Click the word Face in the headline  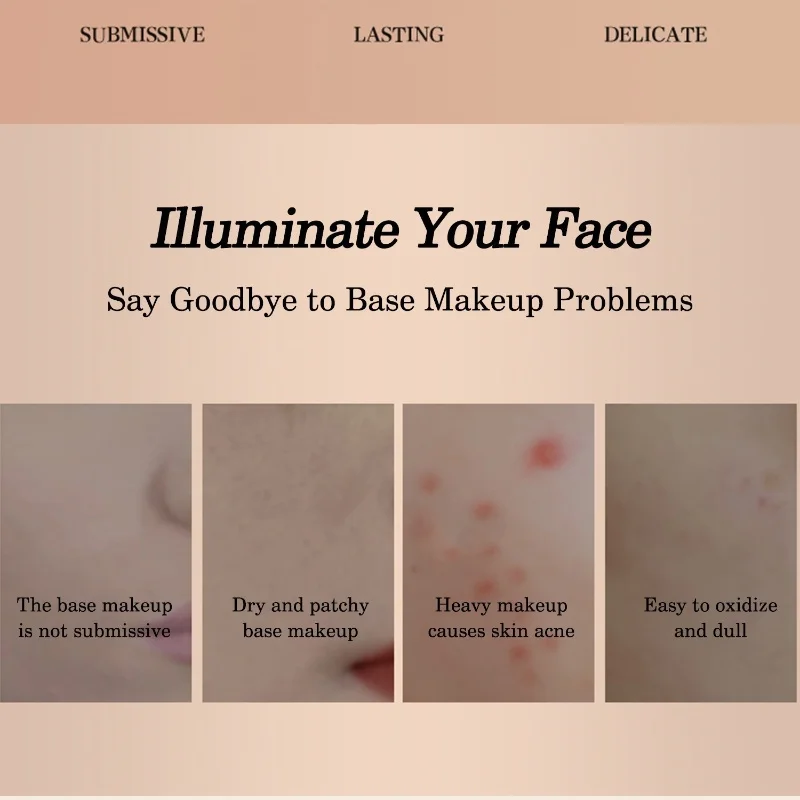click(x=596, y=229)
